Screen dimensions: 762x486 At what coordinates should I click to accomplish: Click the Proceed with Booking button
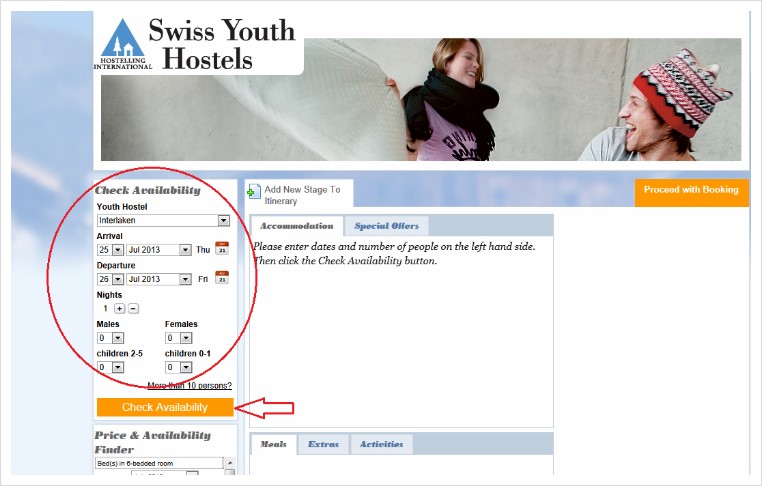click(691, 192)
